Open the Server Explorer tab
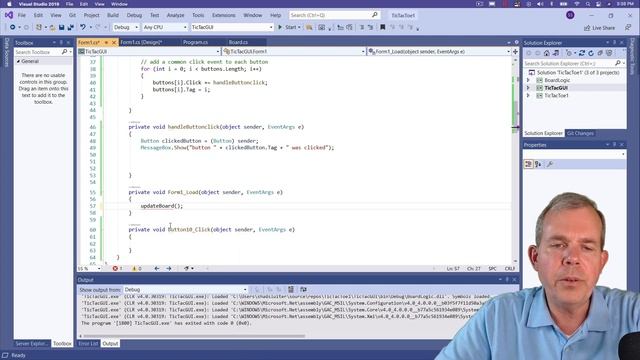The height and width of the screenshot is (360, 640). click(x=31, y=344)
